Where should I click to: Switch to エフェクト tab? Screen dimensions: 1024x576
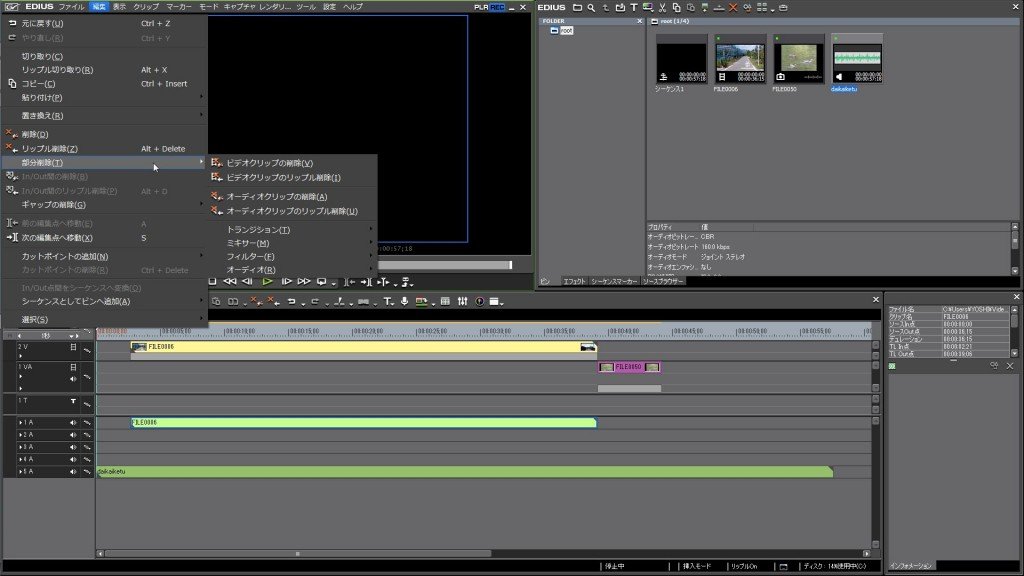click(574, 281)
